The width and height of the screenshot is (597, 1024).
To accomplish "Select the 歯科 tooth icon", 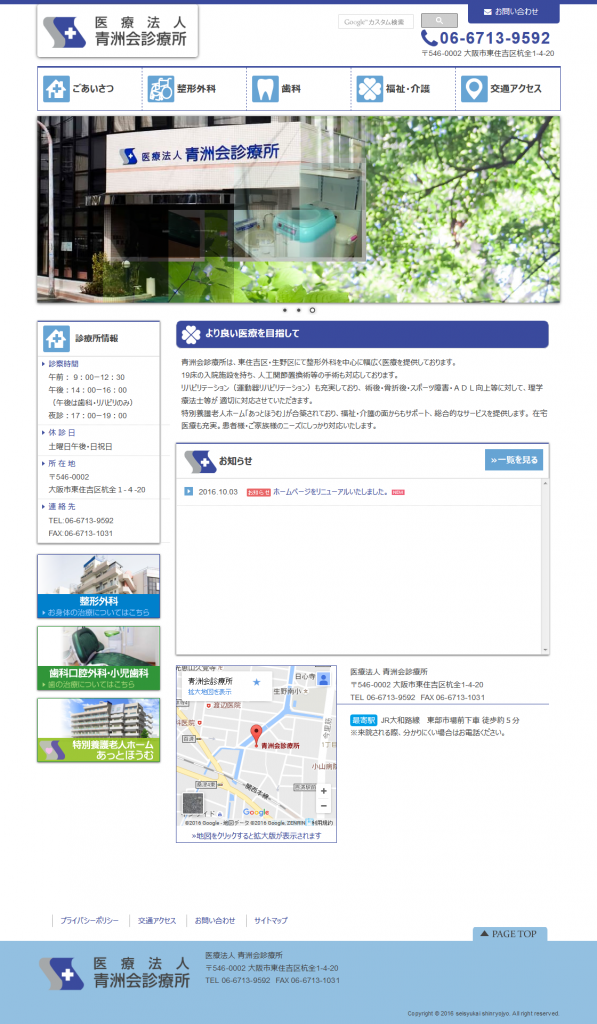I will (265, 89).
